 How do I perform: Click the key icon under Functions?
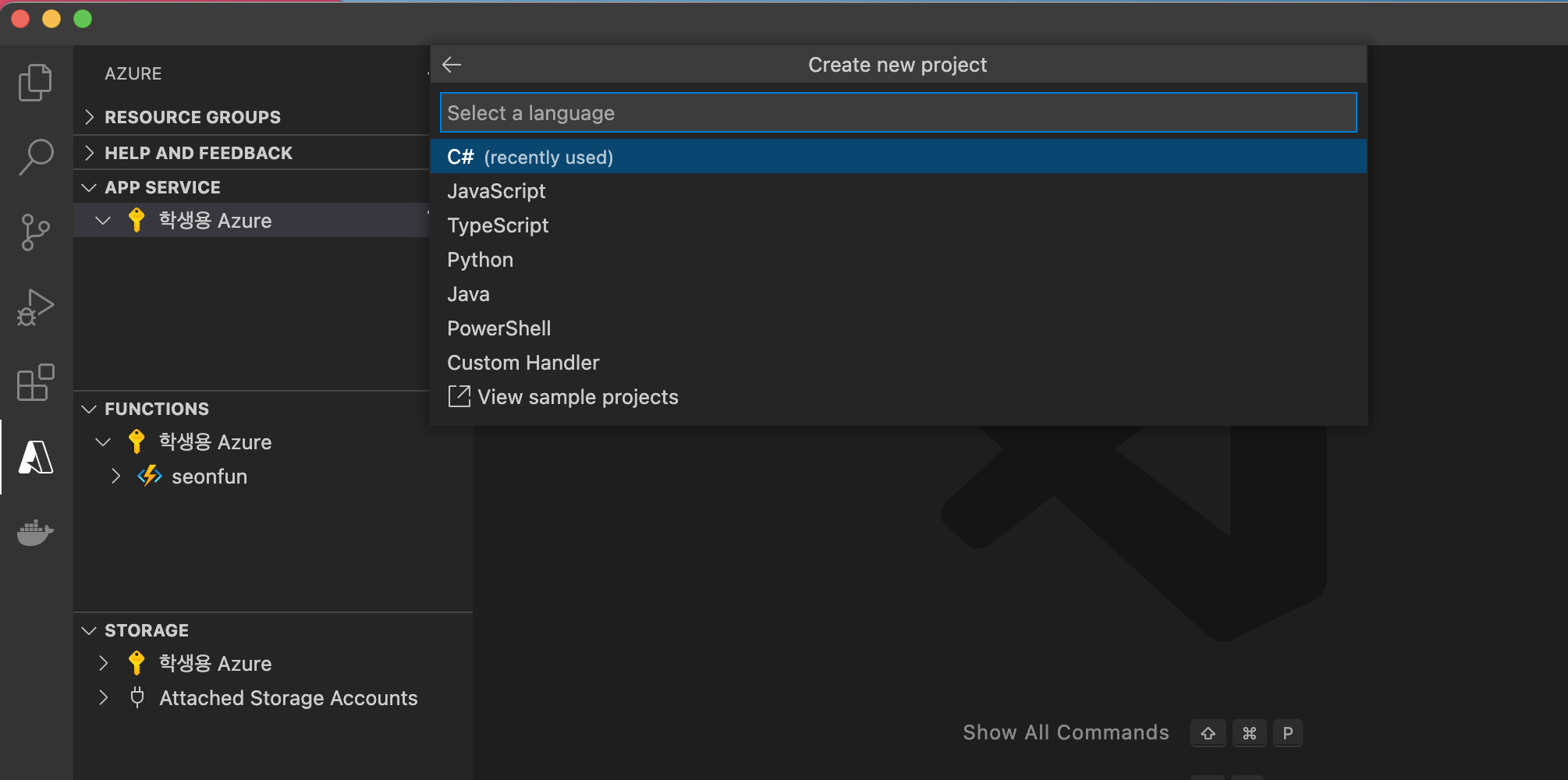[x=137, y=441]
